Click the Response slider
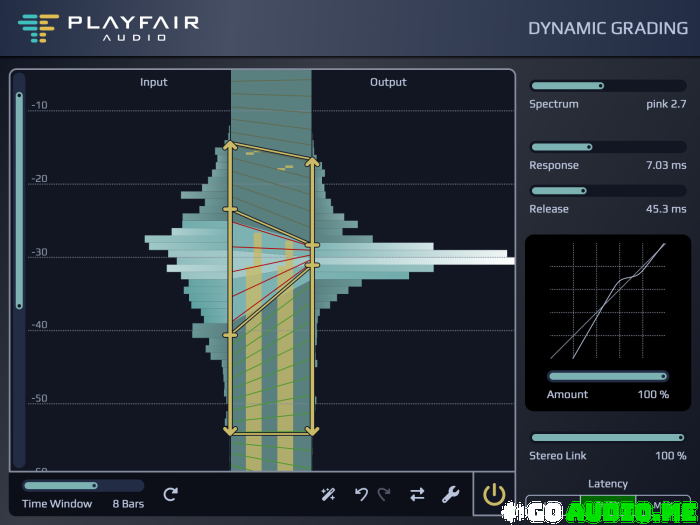Screen dimensions: 700x525 (x=607, y=147)
